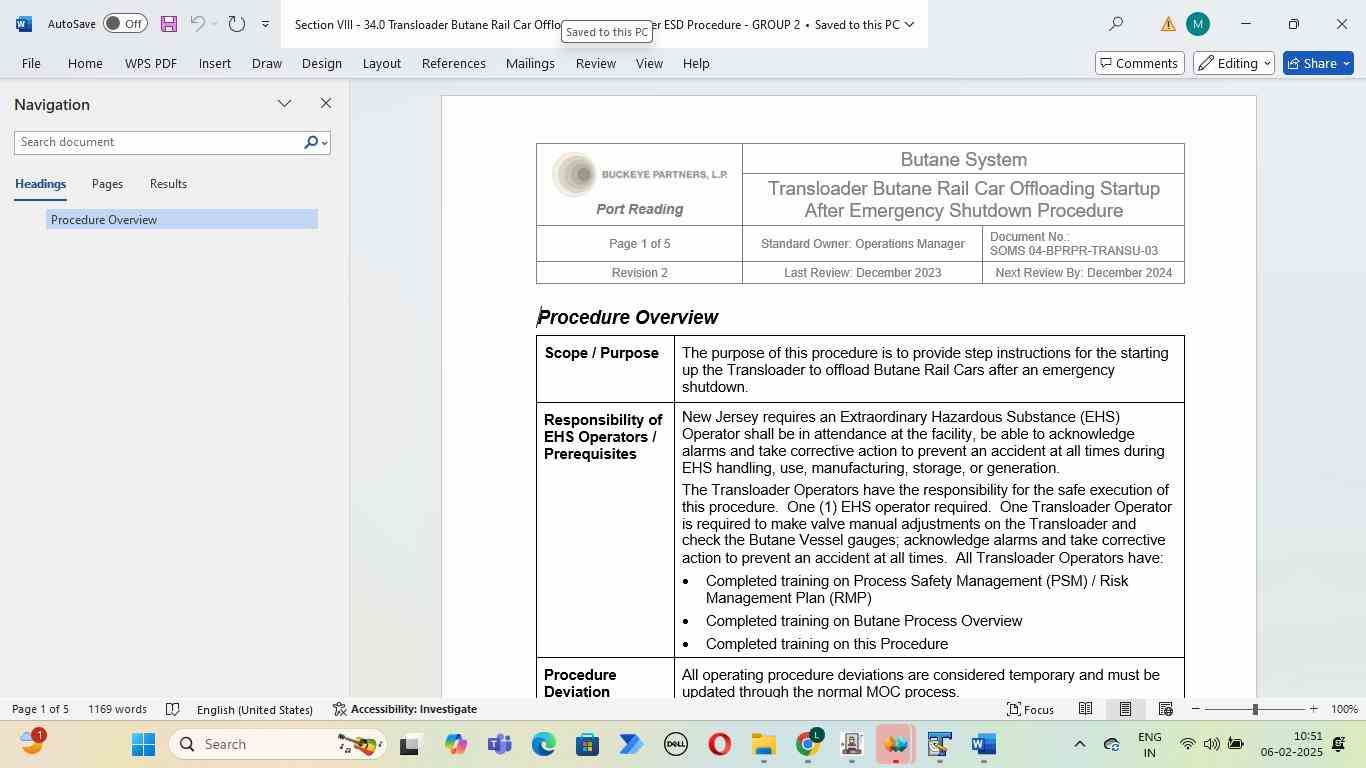Click the zoom in plus button

coord(1313,709)
